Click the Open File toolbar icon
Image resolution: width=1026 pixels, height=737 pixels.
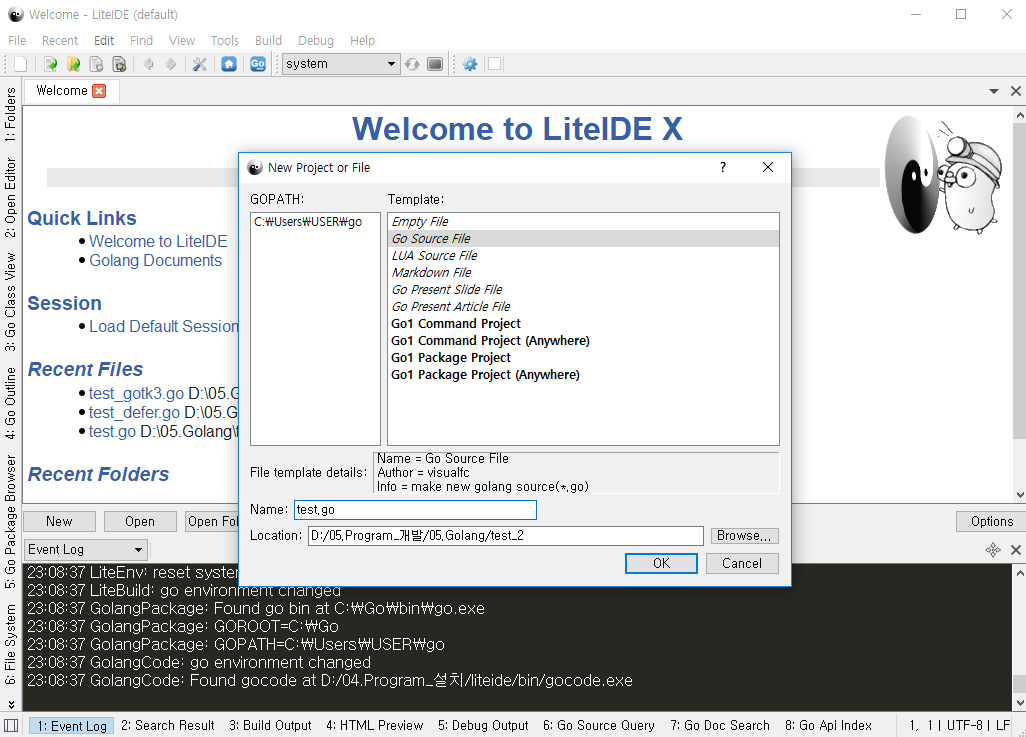(x=50, y=64)
